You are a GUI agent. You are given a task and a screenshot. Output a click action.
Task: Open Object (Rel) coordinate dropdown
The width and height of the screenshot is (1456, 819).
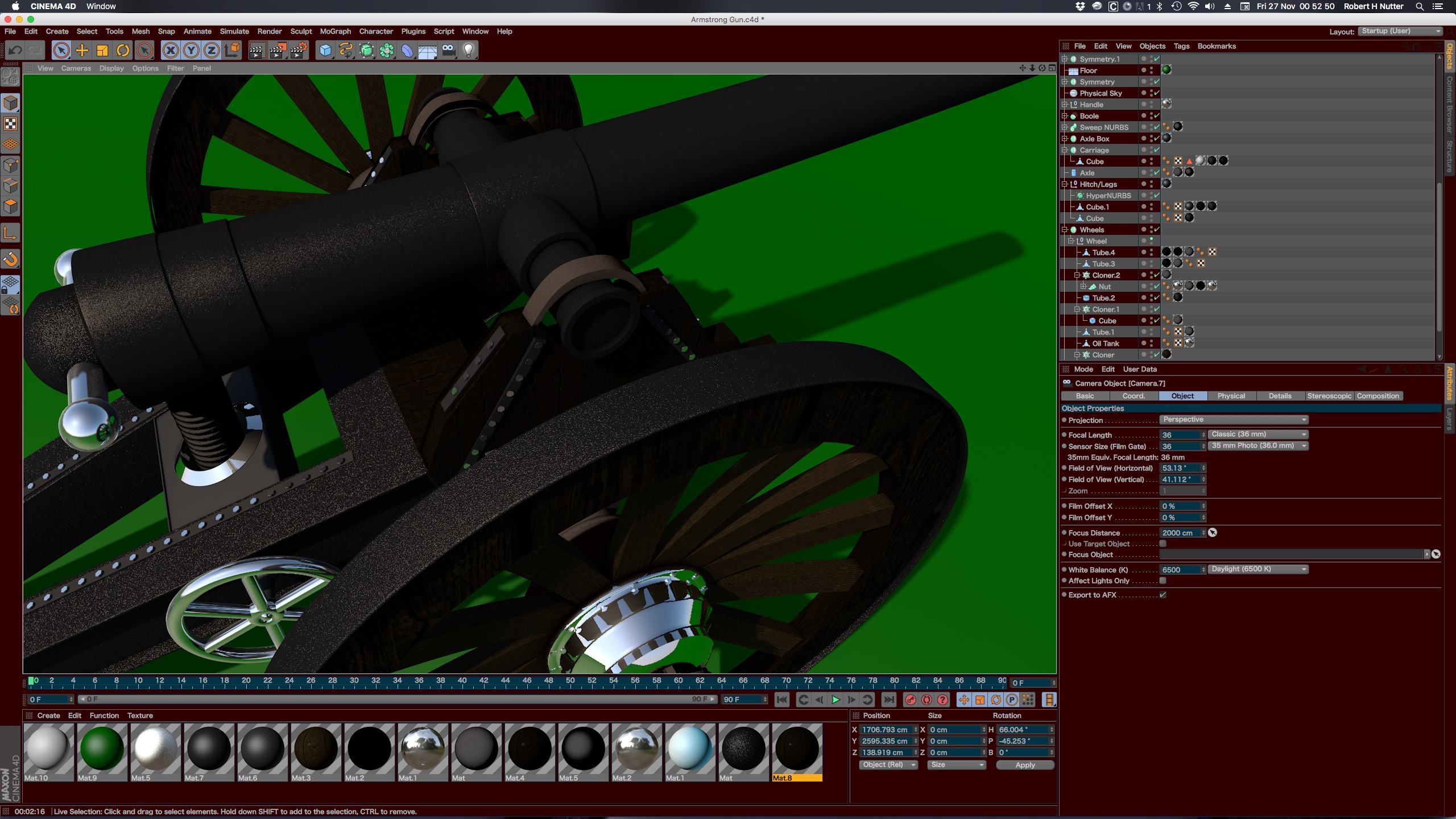pos(888,765)
